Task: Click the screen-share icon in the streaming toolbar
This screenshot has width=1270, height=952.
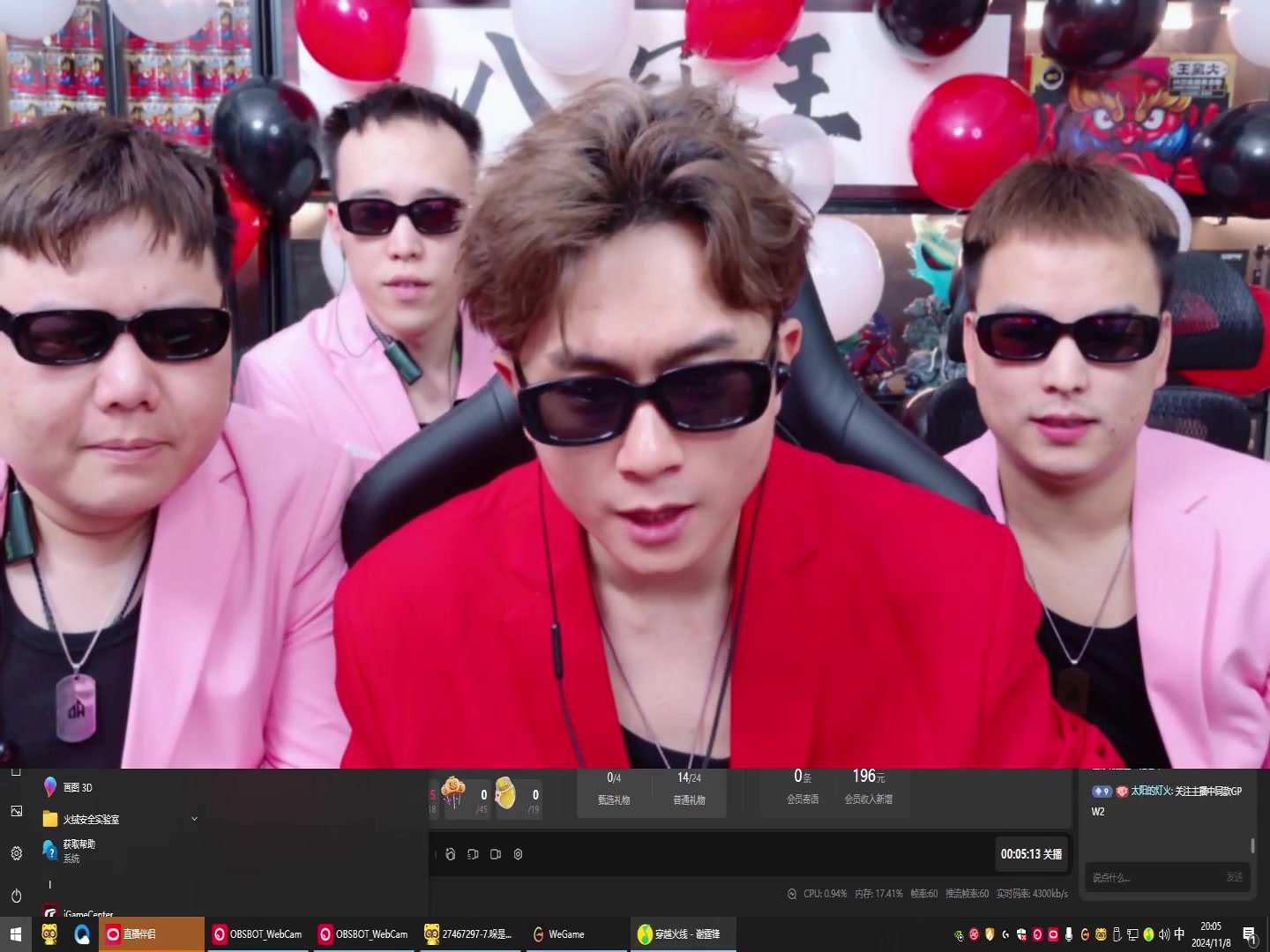Action: coord(473,854)
